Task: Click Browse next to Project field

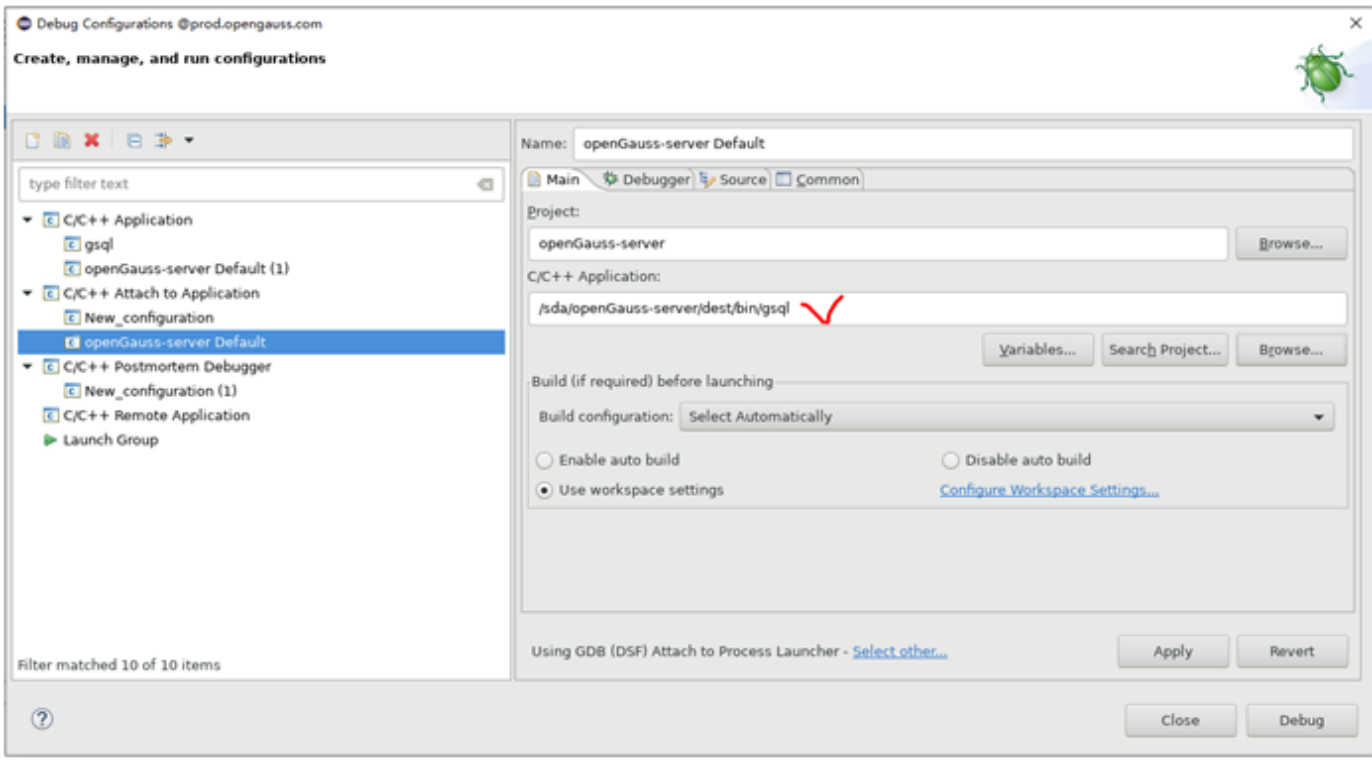Action: tap(1291, 244)
